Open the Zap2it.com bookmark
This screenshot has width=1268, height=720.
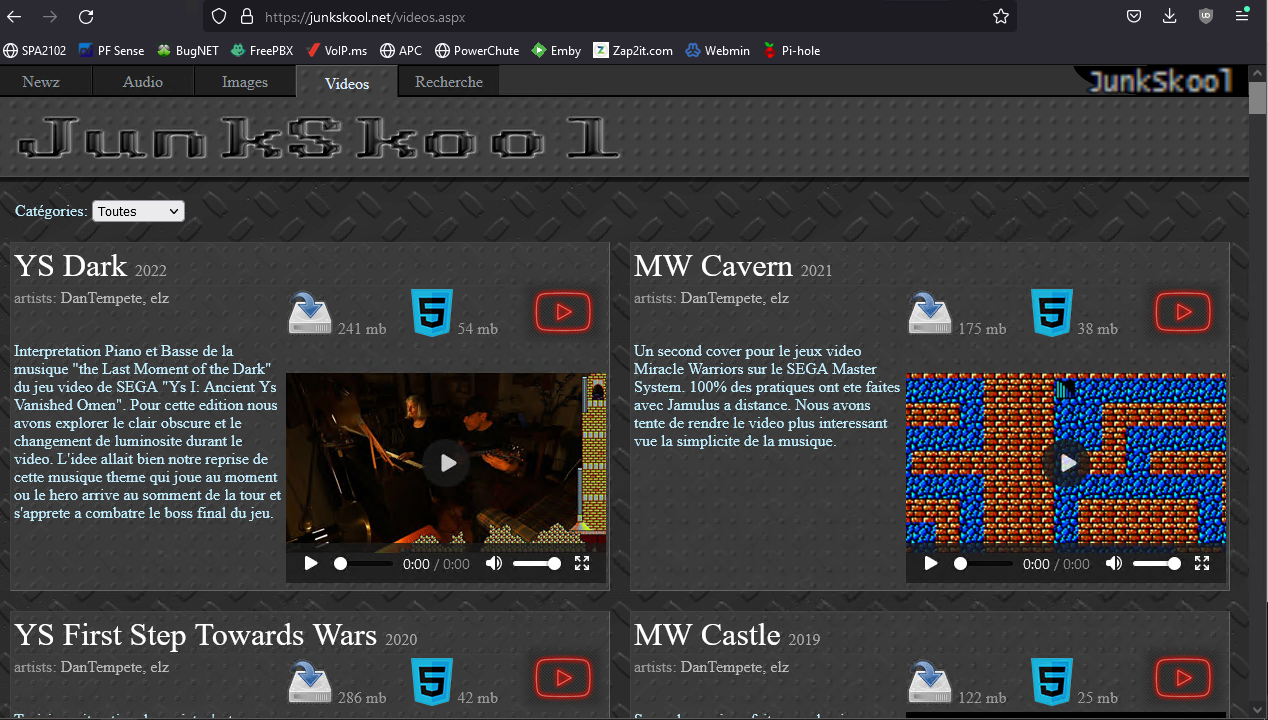point(634,50)
